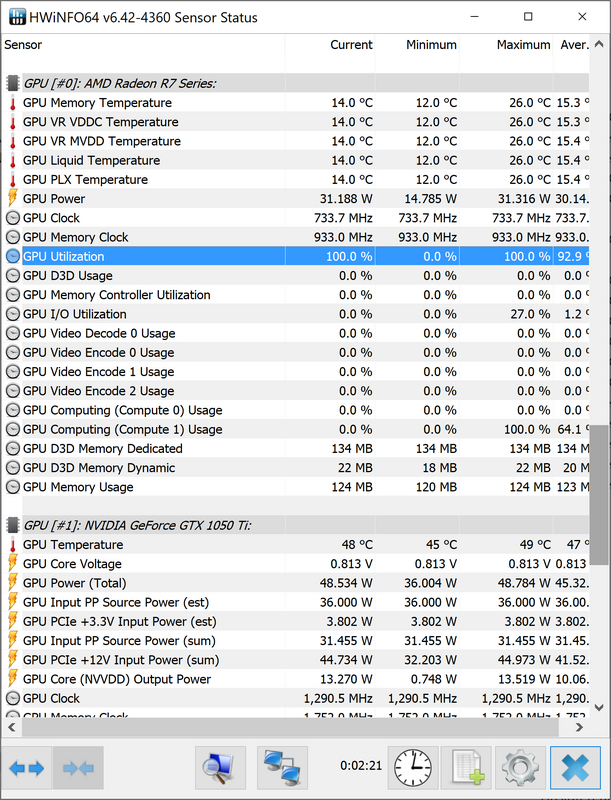Click the 27.0 % maximum I/O Utilization value
This screenshot has height=800, width=611.
(x=530, y=314)
